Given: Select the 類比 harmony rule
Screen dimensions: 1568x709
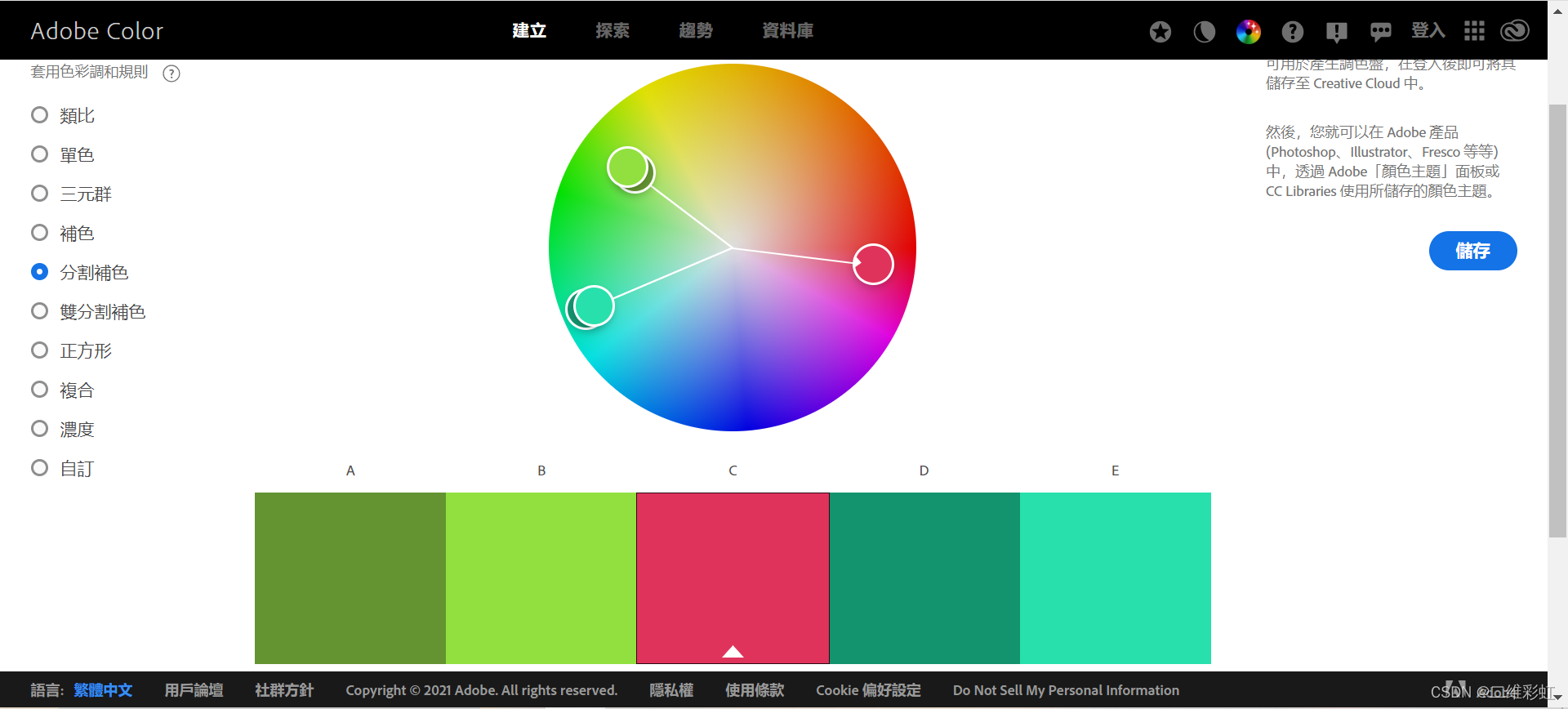Looking at the screenshot, I should 63,115.
